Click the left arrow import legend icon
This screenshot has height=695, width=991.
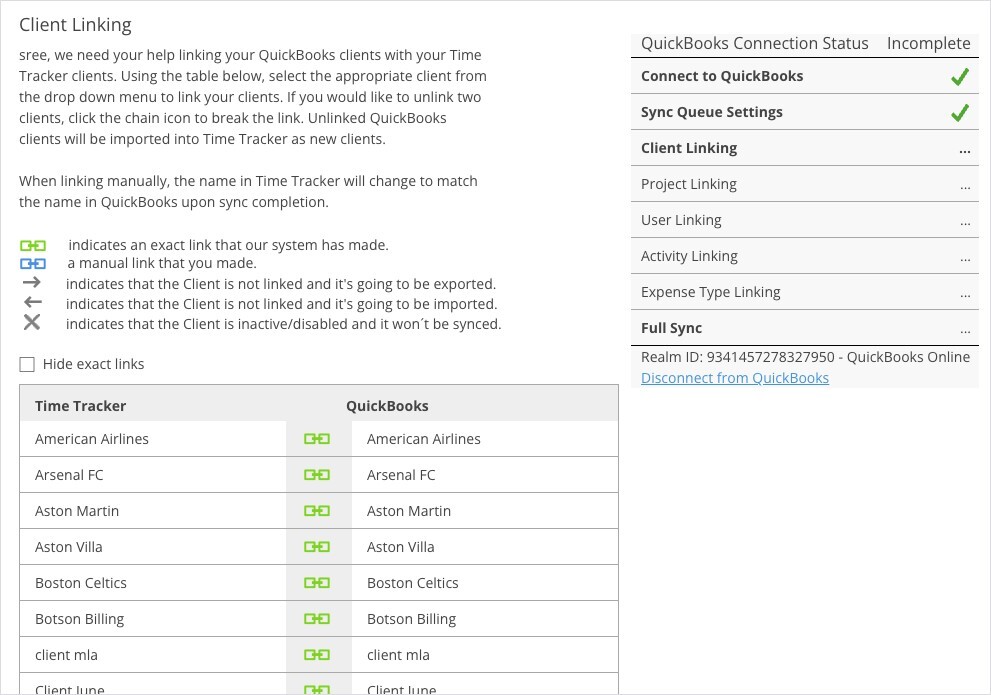[x=32, y=302]
